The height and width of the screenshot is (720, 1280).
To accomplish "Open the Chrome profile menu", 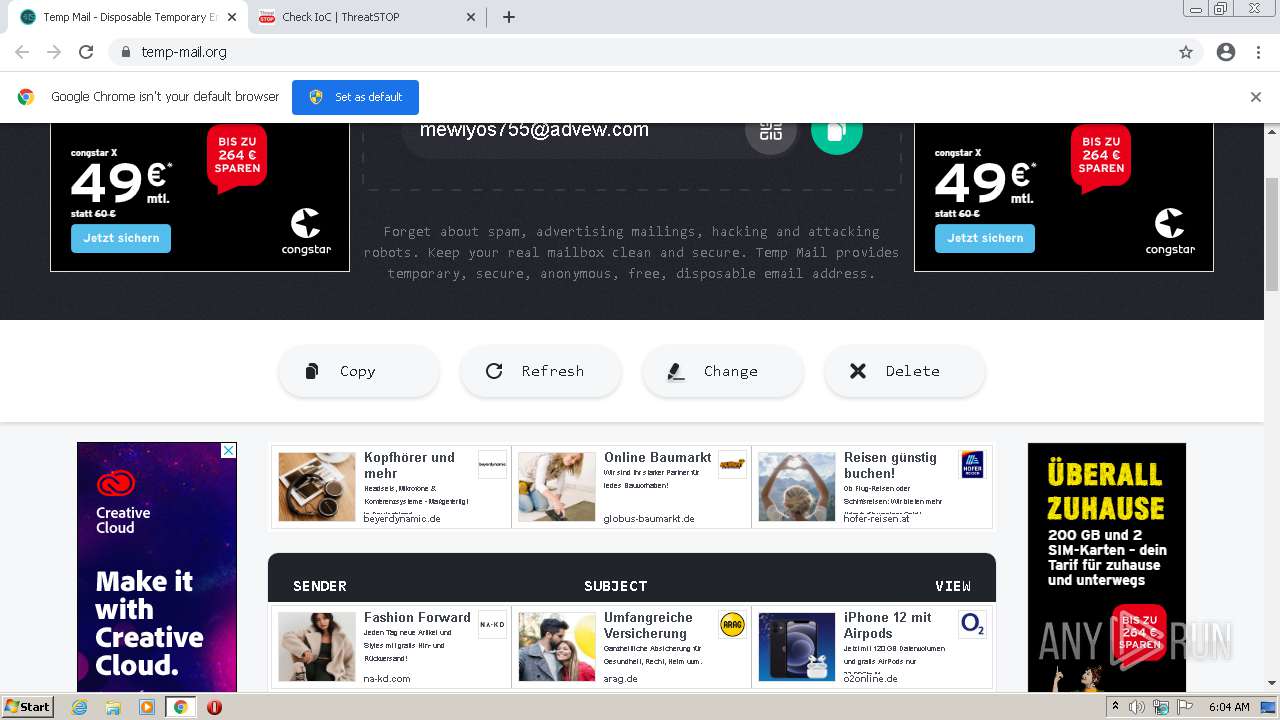I will tap(1226, 52).
